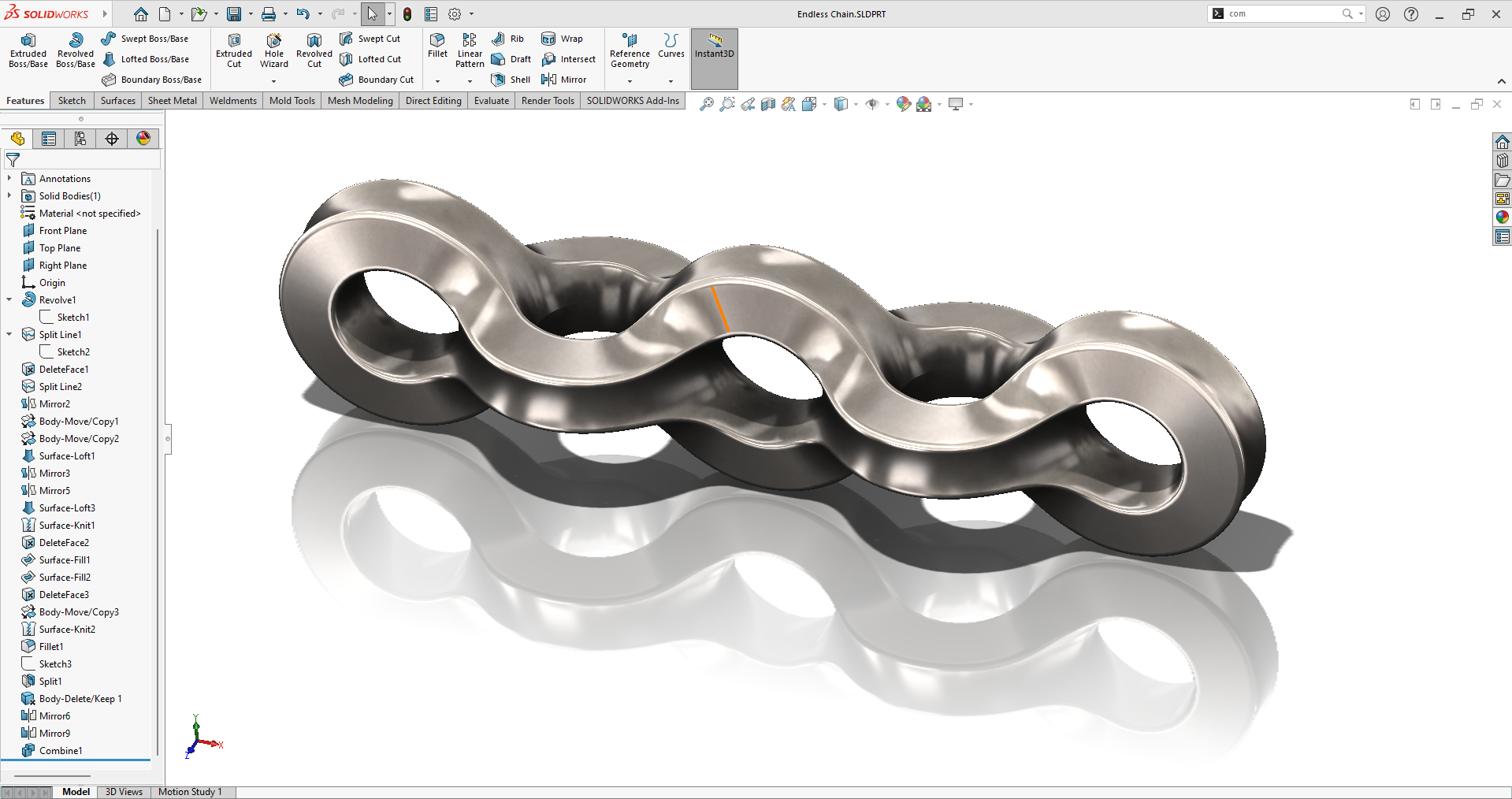
Task: Switch to the Sketch tab
Action: [x=72, y=101]
